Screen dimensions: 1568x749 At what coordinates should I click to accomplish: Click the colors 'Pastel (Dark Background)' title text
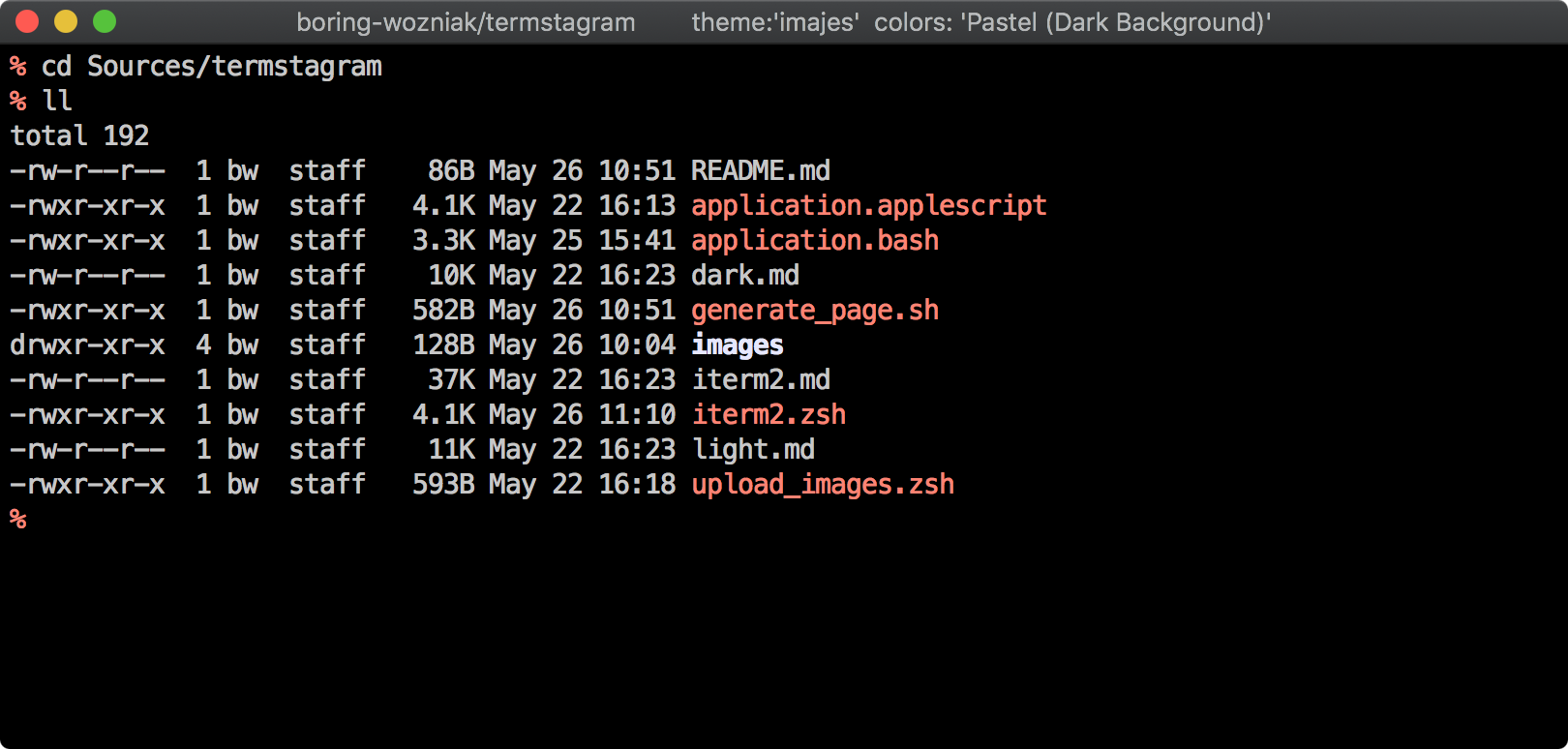(x=1072, y=22)
